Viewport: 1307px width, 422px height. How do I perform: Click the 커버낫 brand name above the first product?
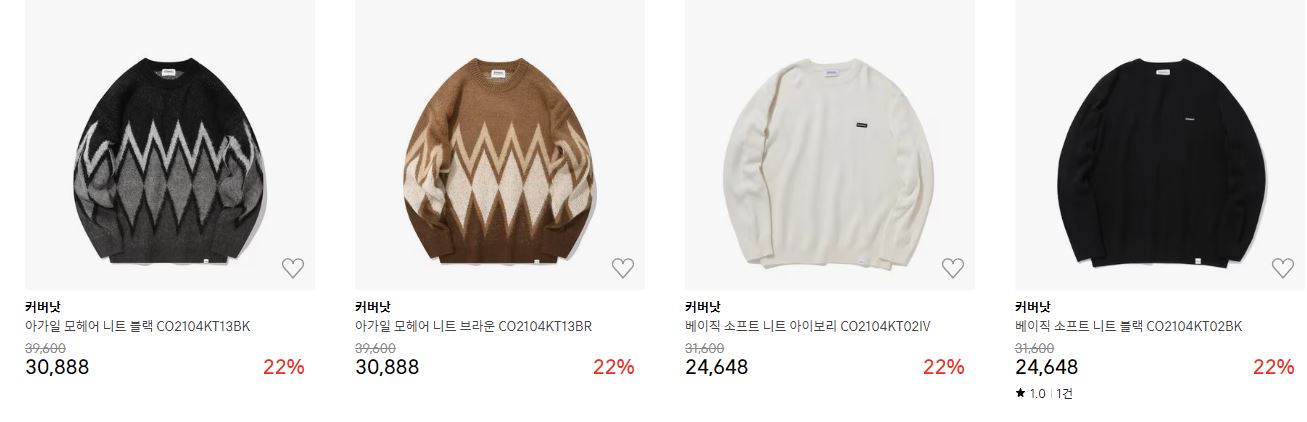coord(43,307)
